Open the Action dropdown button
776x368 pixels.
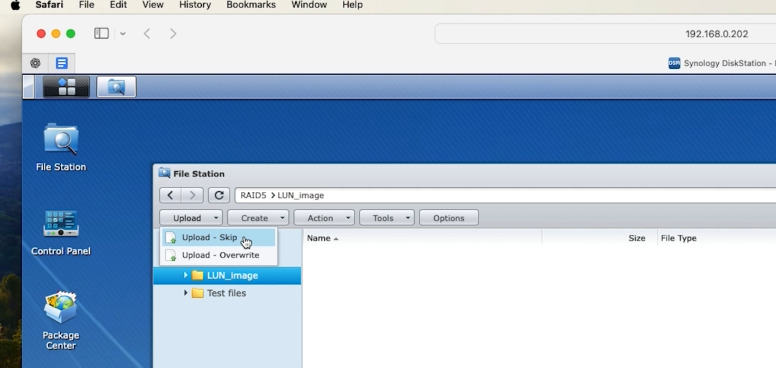[324, 218]
